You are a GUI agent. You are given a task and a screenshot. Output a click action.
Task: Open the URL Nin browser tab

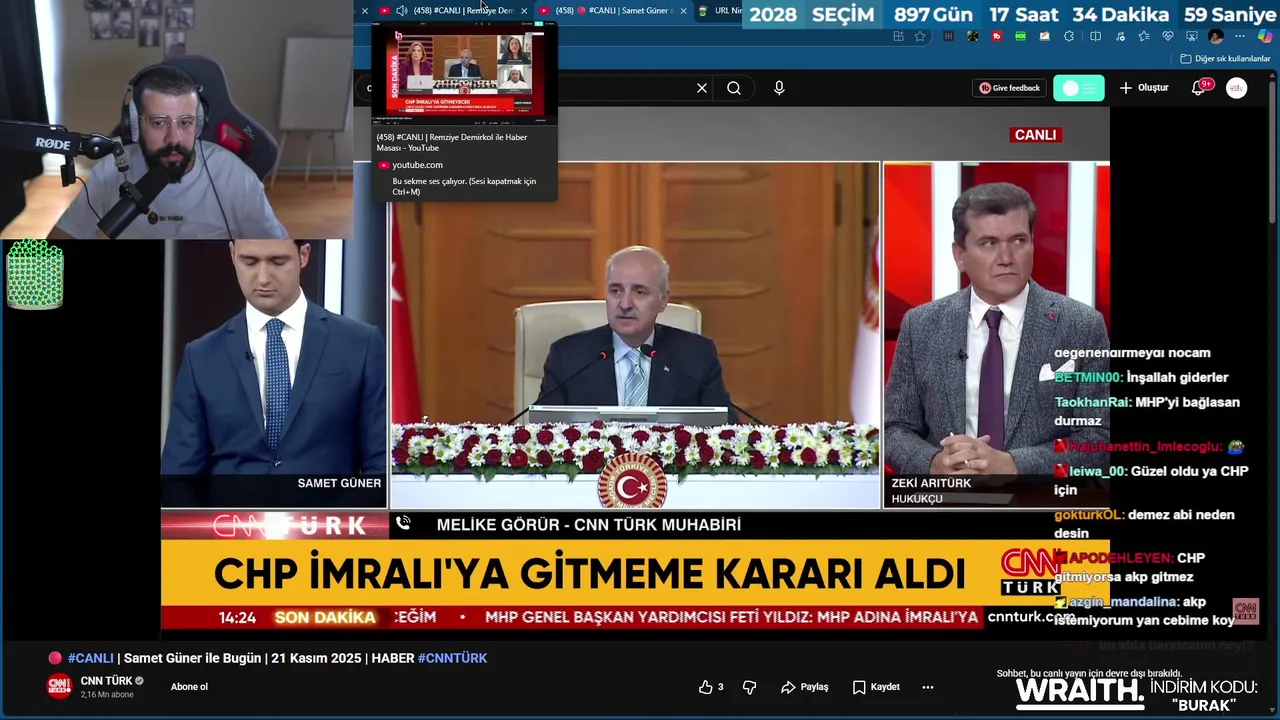(720, 10)
